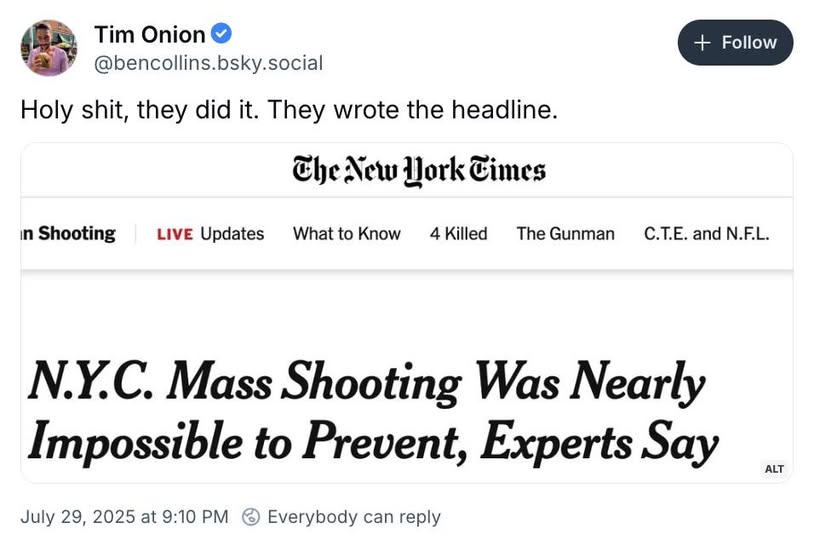The width and height of the screenshot is (814, 540).
Task: Click the Everybody can reply label
Action: (x=354, y=517)
